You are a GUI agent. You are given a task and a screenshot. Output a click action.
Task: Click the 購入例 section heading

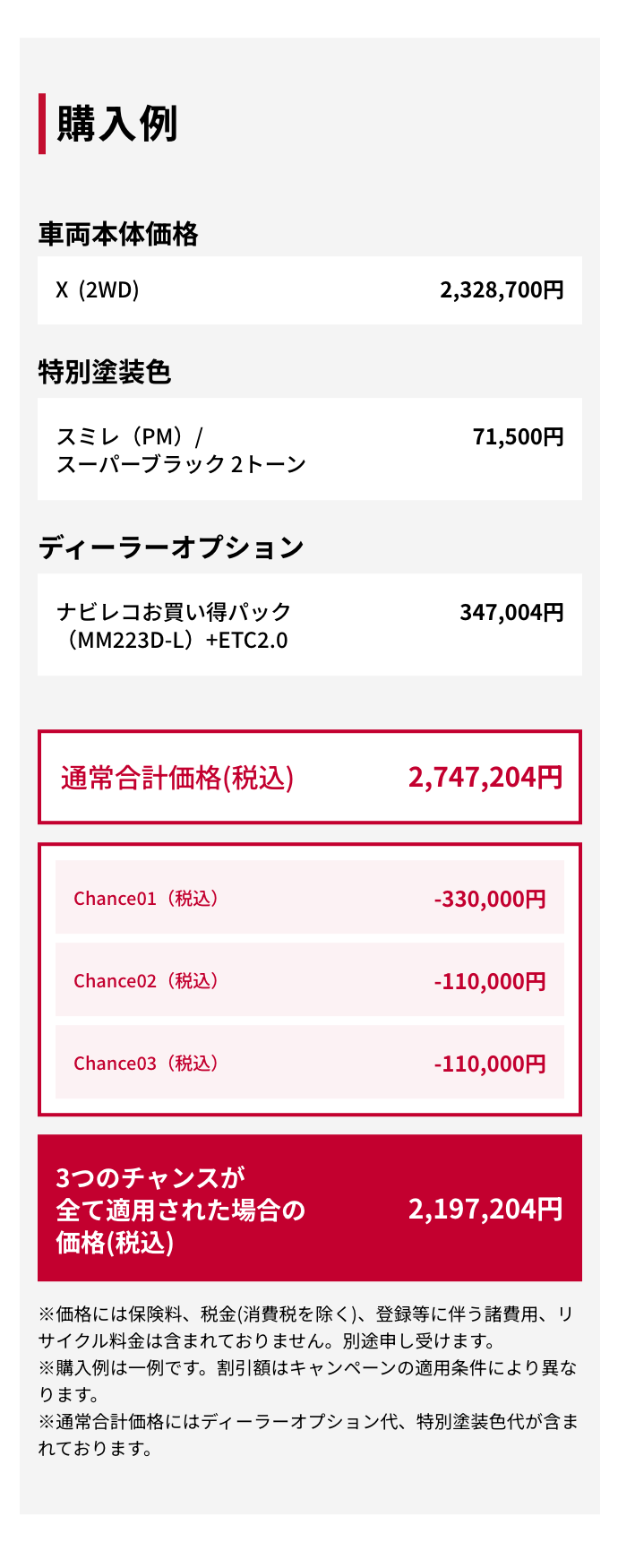point(117,124)
